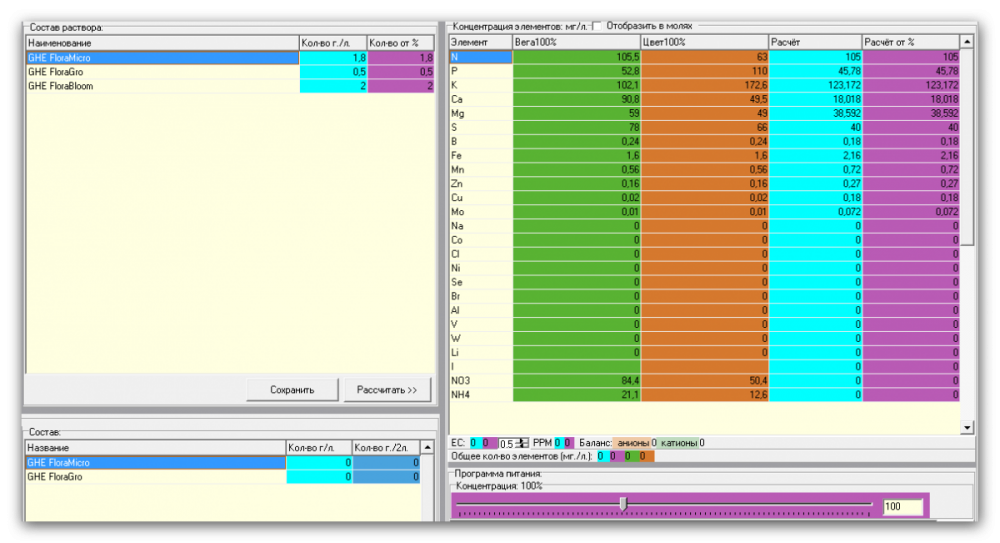1000x543 pixels.
Task: Select GHE FloraMicro in lower Состав list
Action: [156, 463]
